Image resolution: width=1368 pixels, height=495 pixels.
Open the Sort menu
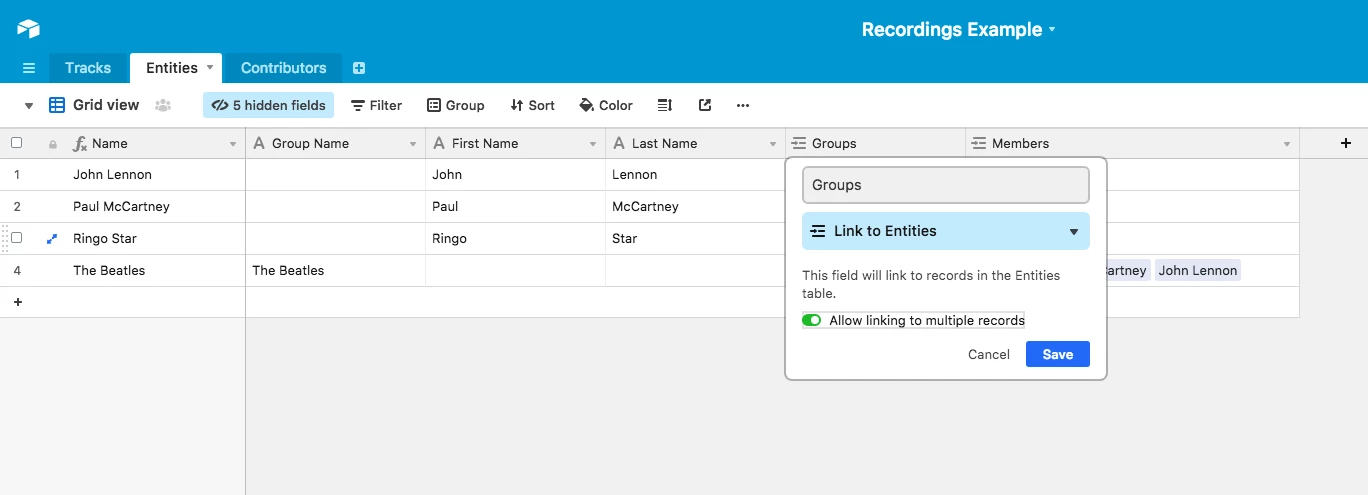[532, 105]
